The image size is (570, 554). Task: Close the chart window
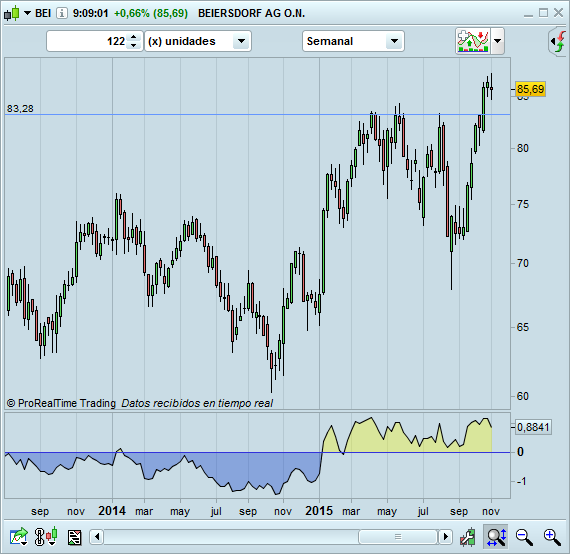[x=558, y=13]
